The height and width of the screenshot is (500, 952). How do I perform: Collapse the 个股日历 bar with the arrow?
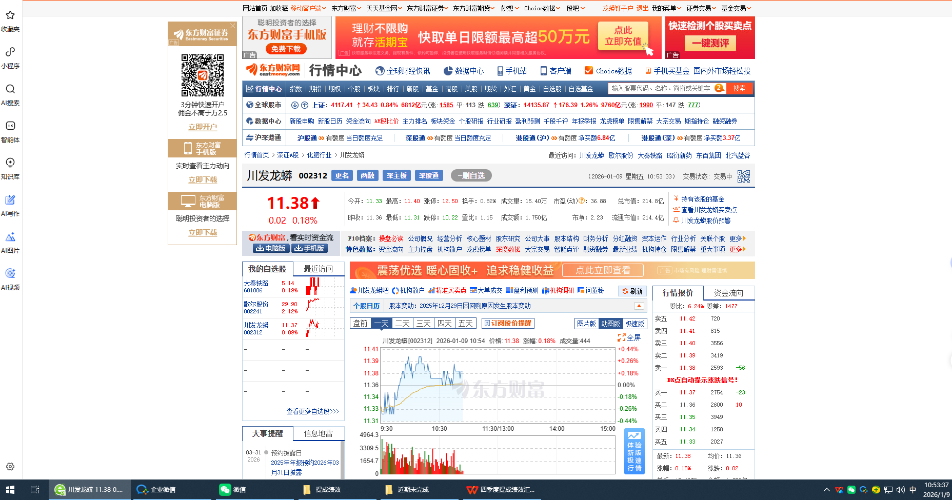(x=639, y=306)
